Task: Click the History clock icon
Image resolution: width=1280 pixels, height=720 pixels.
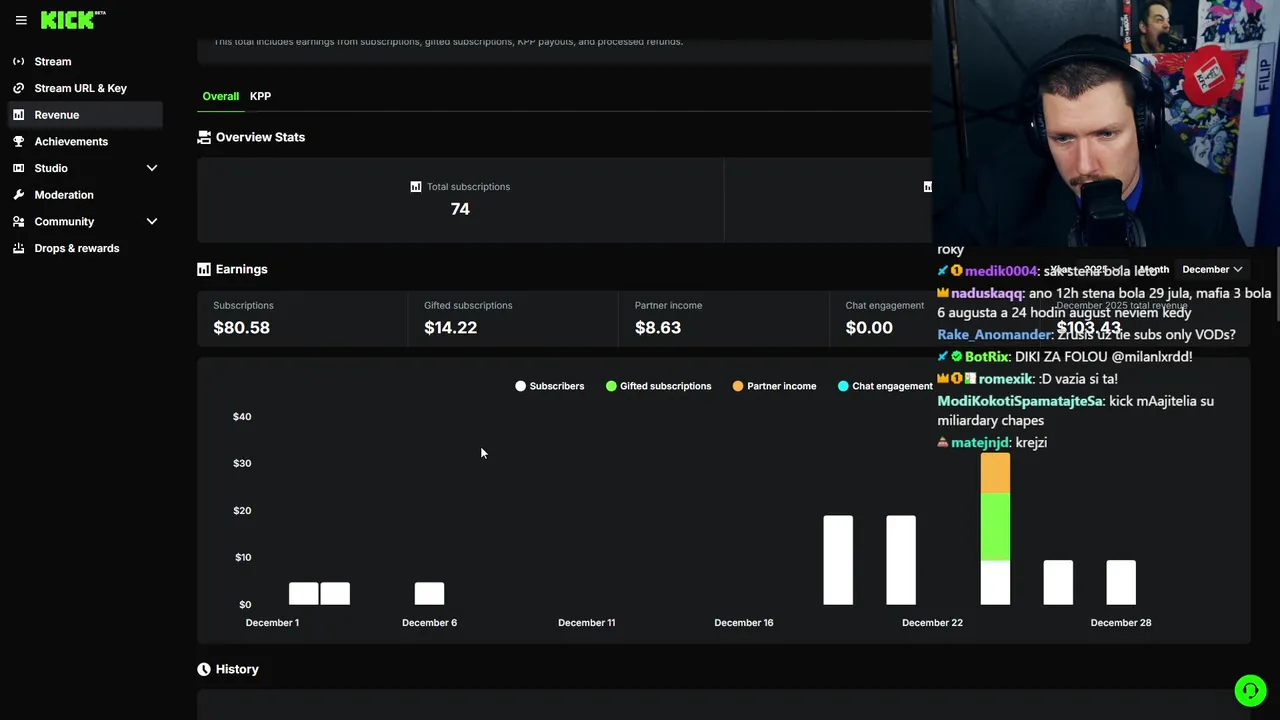Action: pos(204,669)
